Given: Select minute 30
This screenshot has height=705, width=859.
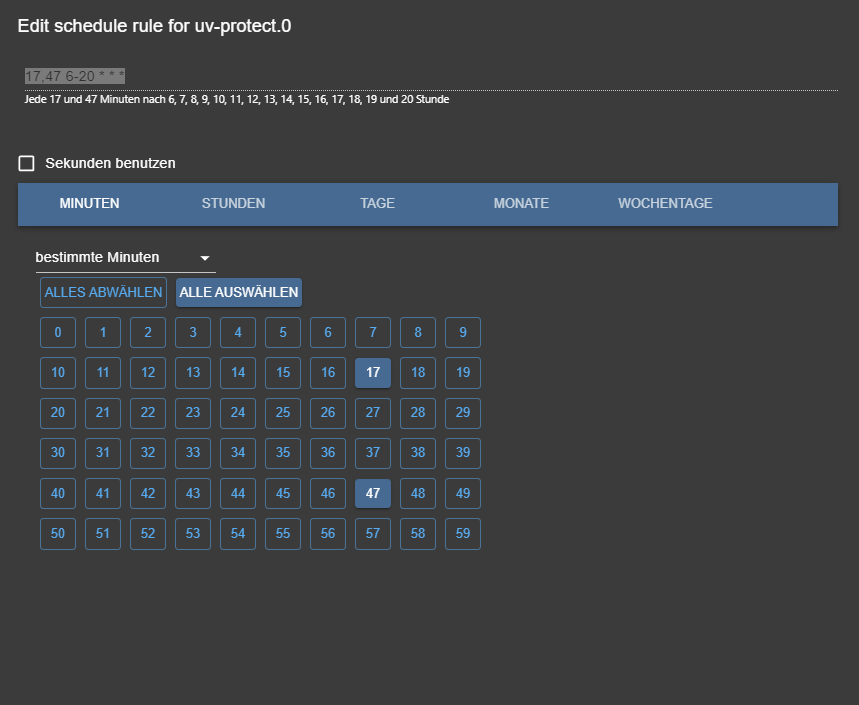Looking at the screenshot, I should [x=58, y=453].
